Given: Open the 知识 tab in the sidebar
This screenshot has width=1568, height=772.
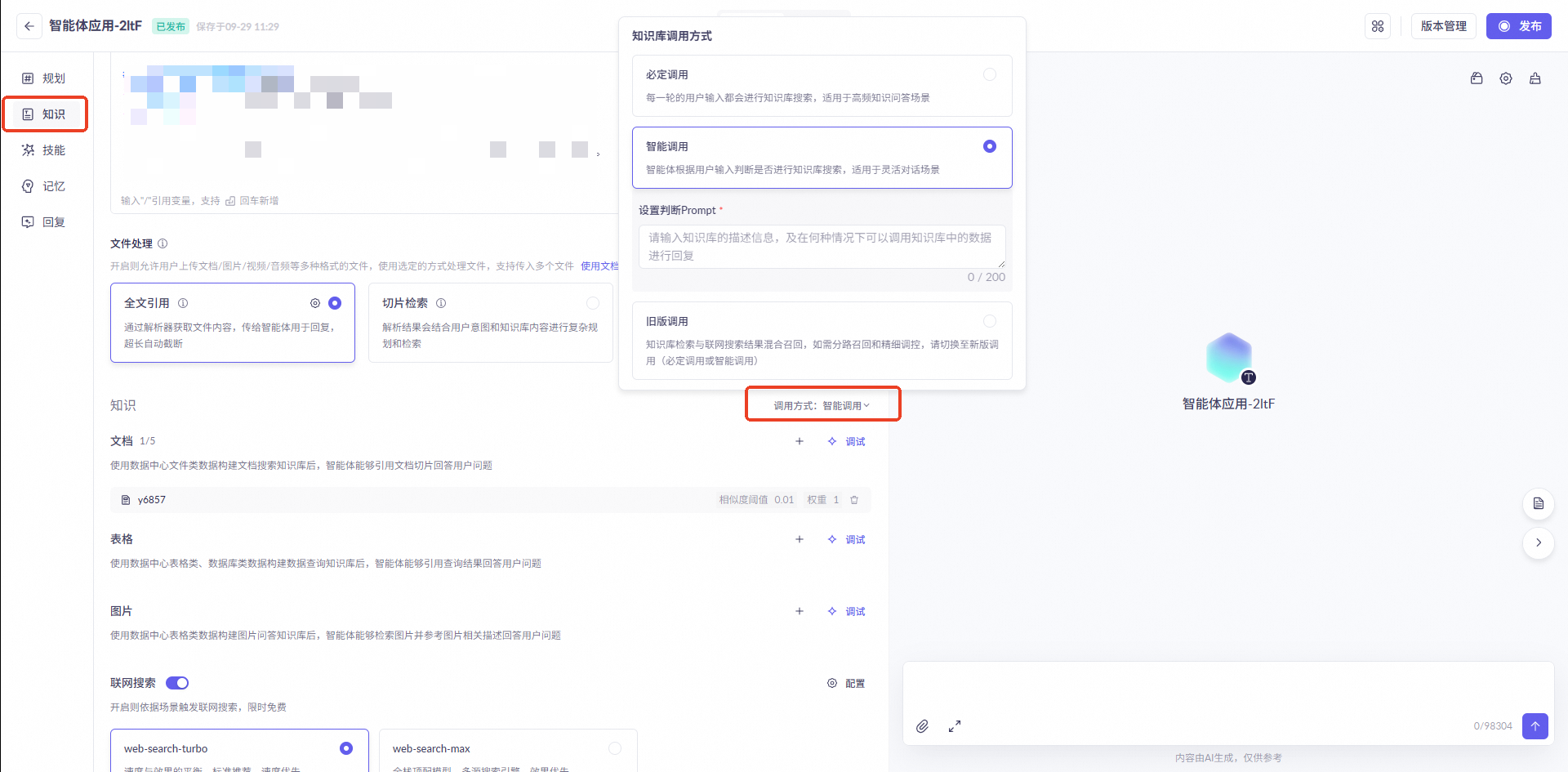Looking at the screenshot, I should 45,114.
